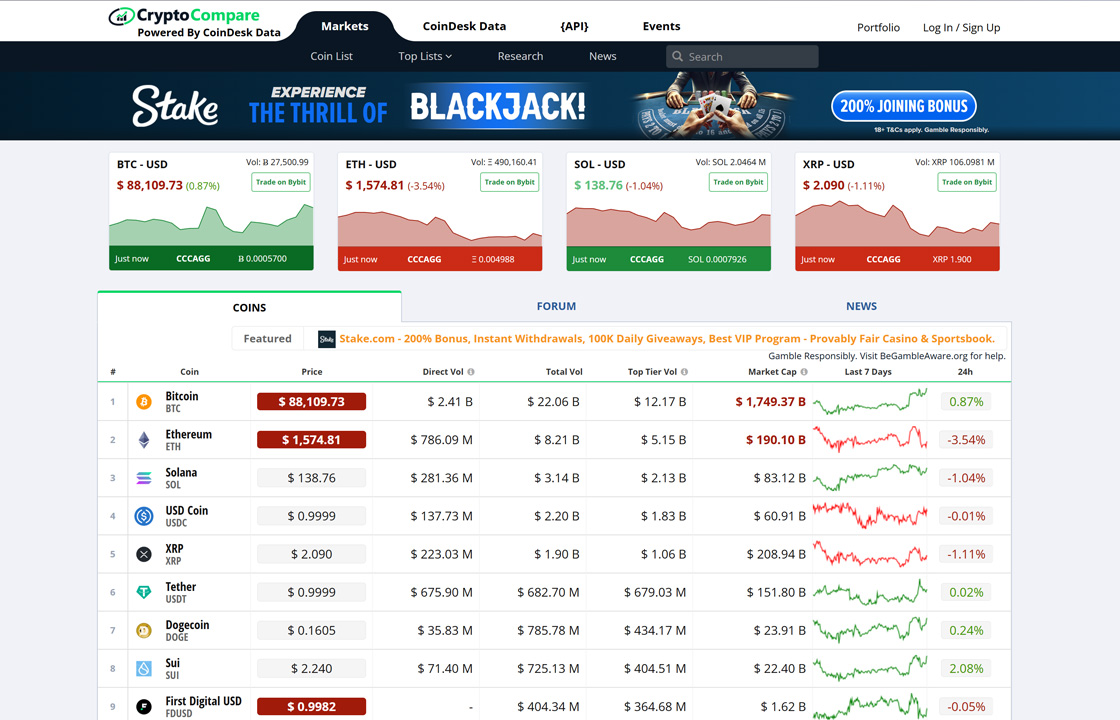This screenshot has height=720, width=1120.
Task: Click the Market Cap info icon
Action: 804,372
